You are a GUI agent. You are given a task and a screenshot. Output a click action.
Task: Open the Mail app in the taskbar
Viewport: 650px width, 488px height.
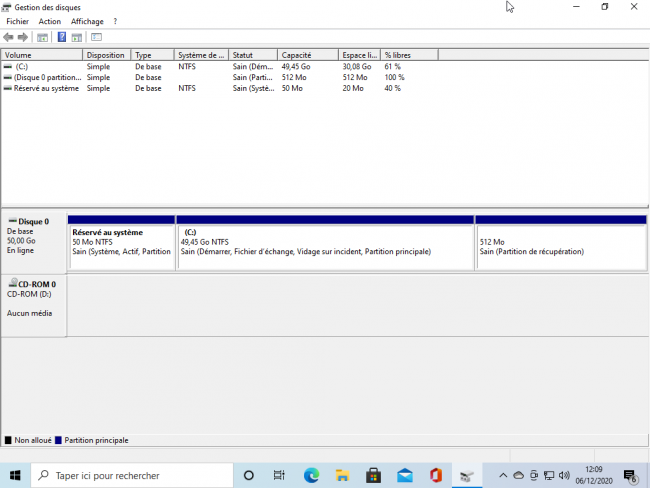tap(404, 475)
